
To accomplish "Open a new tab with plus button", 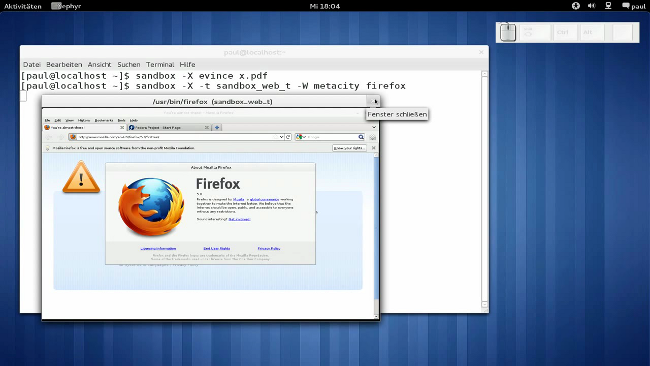I will coord(217,128).
